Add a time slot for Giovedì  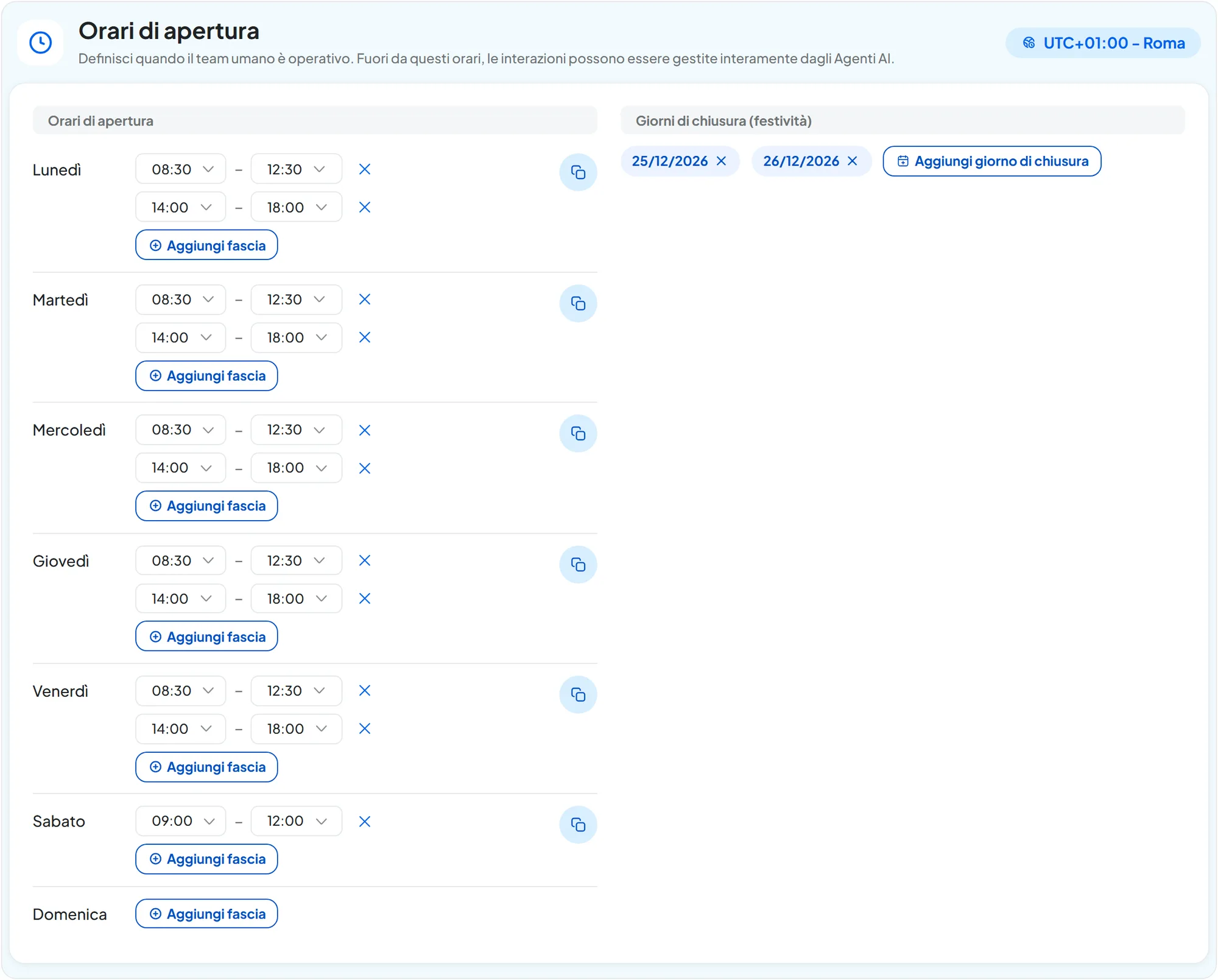point(206,637)
